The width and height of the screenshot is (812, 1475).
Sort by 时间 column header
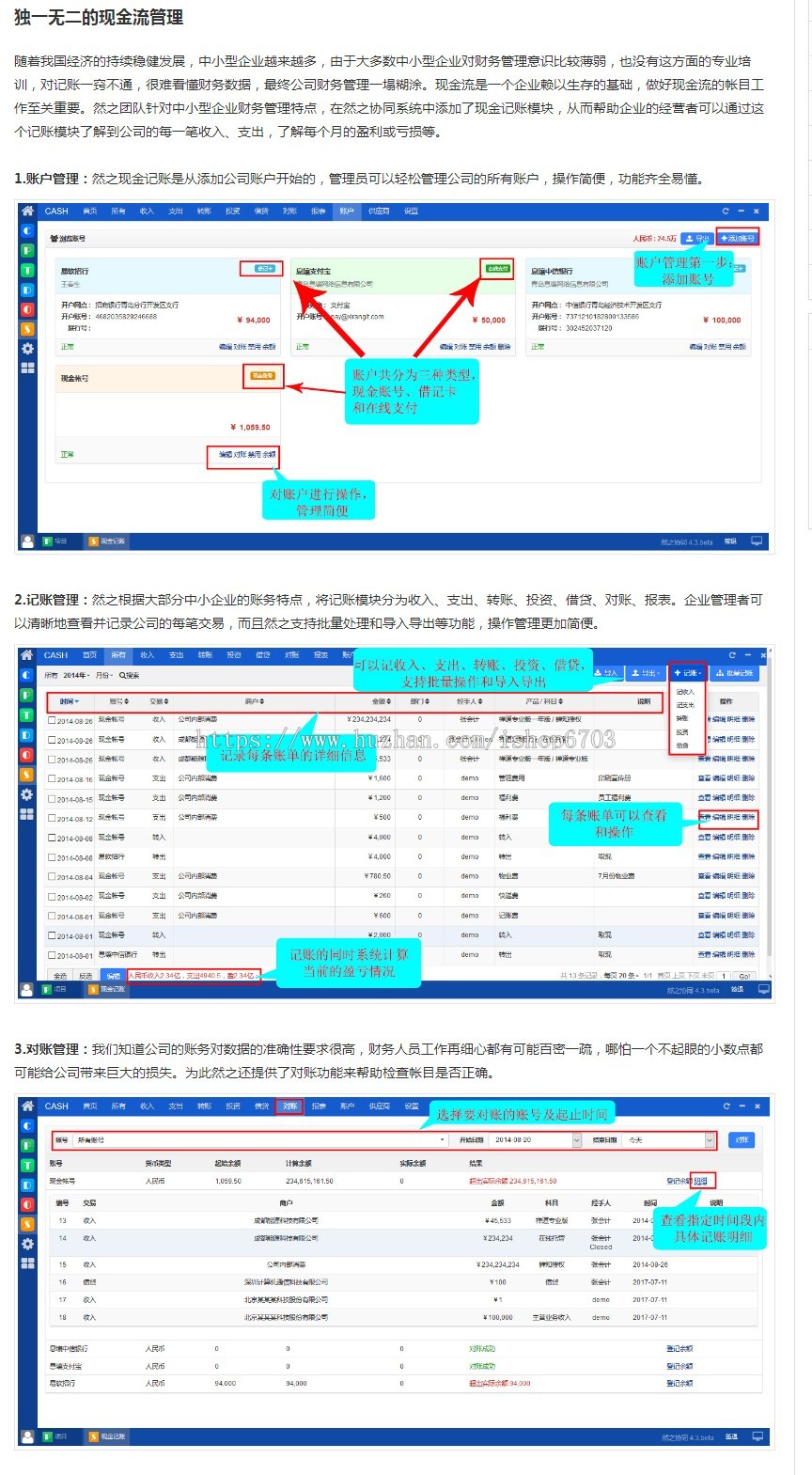point(70,701)
